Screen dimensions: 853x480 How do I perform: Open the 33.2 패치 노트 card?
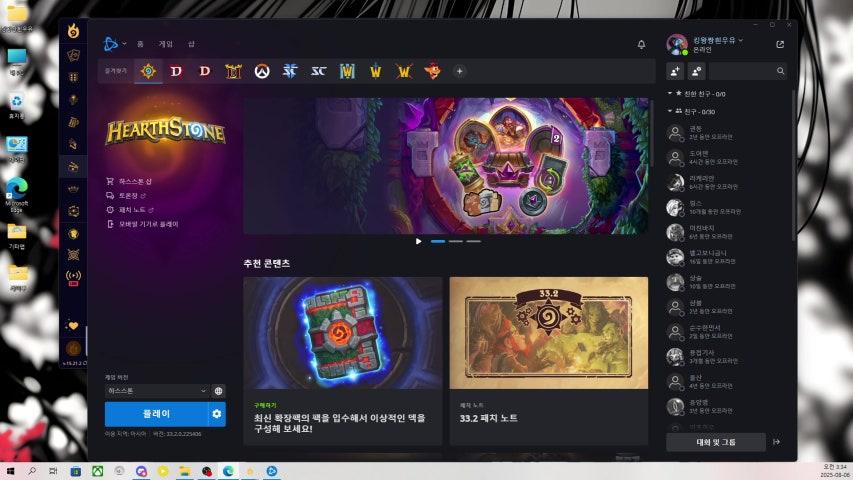pos(549,361)
